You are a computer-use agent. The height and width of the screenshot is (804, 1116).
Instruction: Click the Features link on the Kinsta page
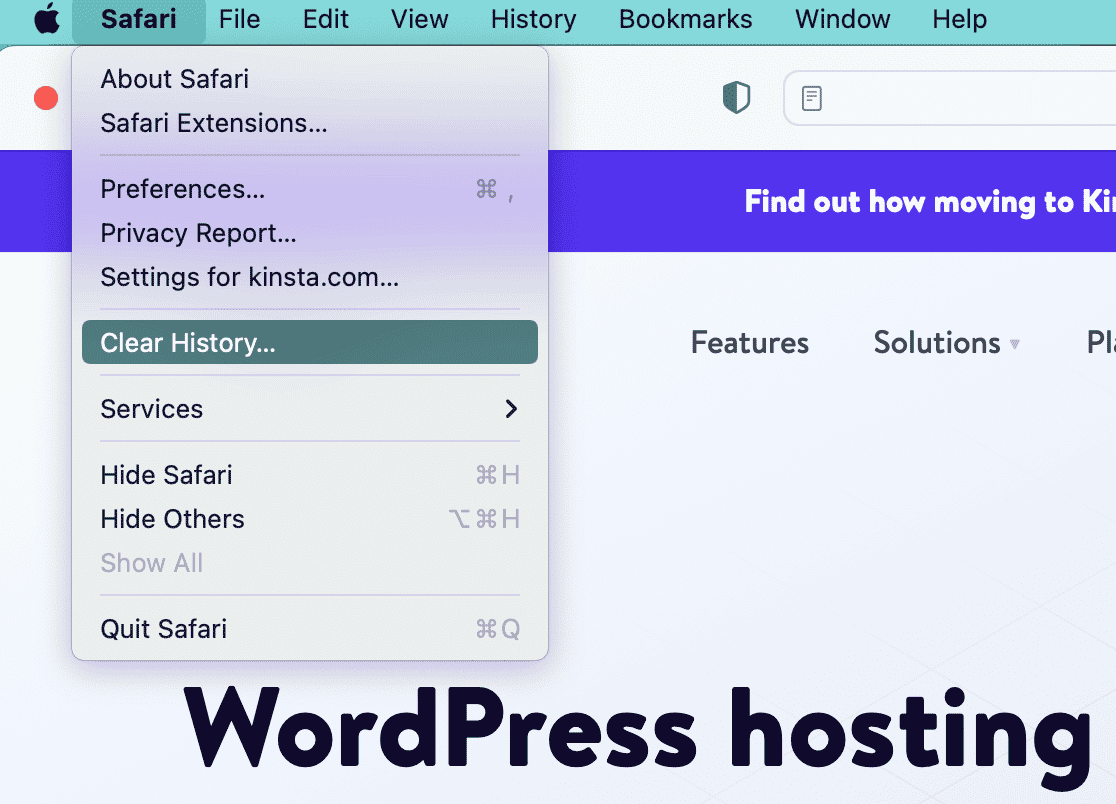pyautogui.click(x=749, y=343)
